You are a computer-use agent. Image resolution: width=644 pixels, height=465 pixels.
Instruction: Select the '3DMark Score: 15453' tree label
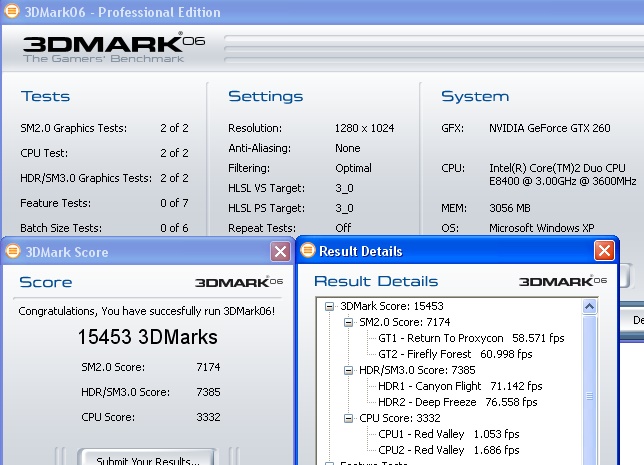coord(392,306)
